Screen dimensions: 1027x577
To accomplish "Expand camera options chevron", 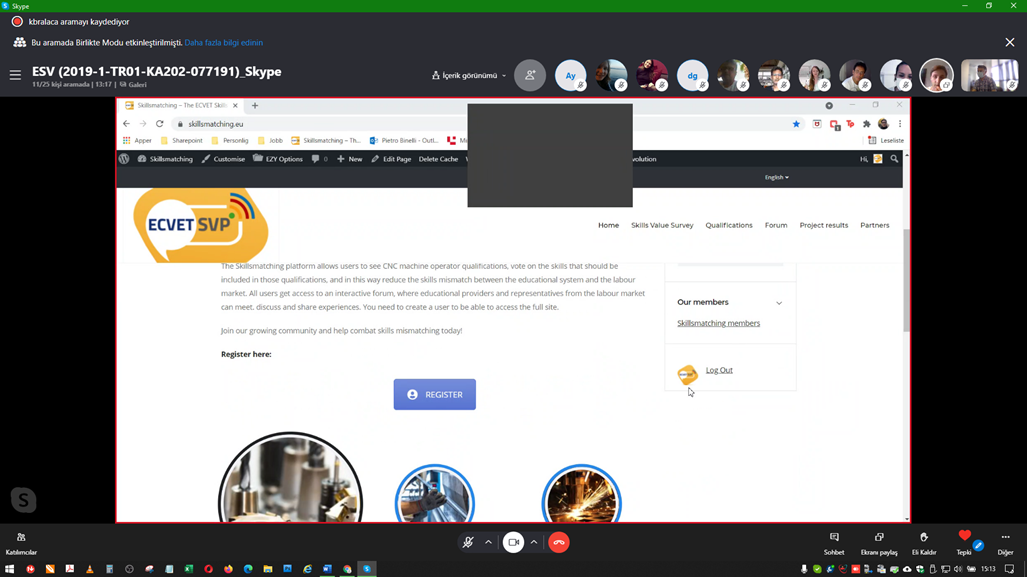I will tap(534, 542).
